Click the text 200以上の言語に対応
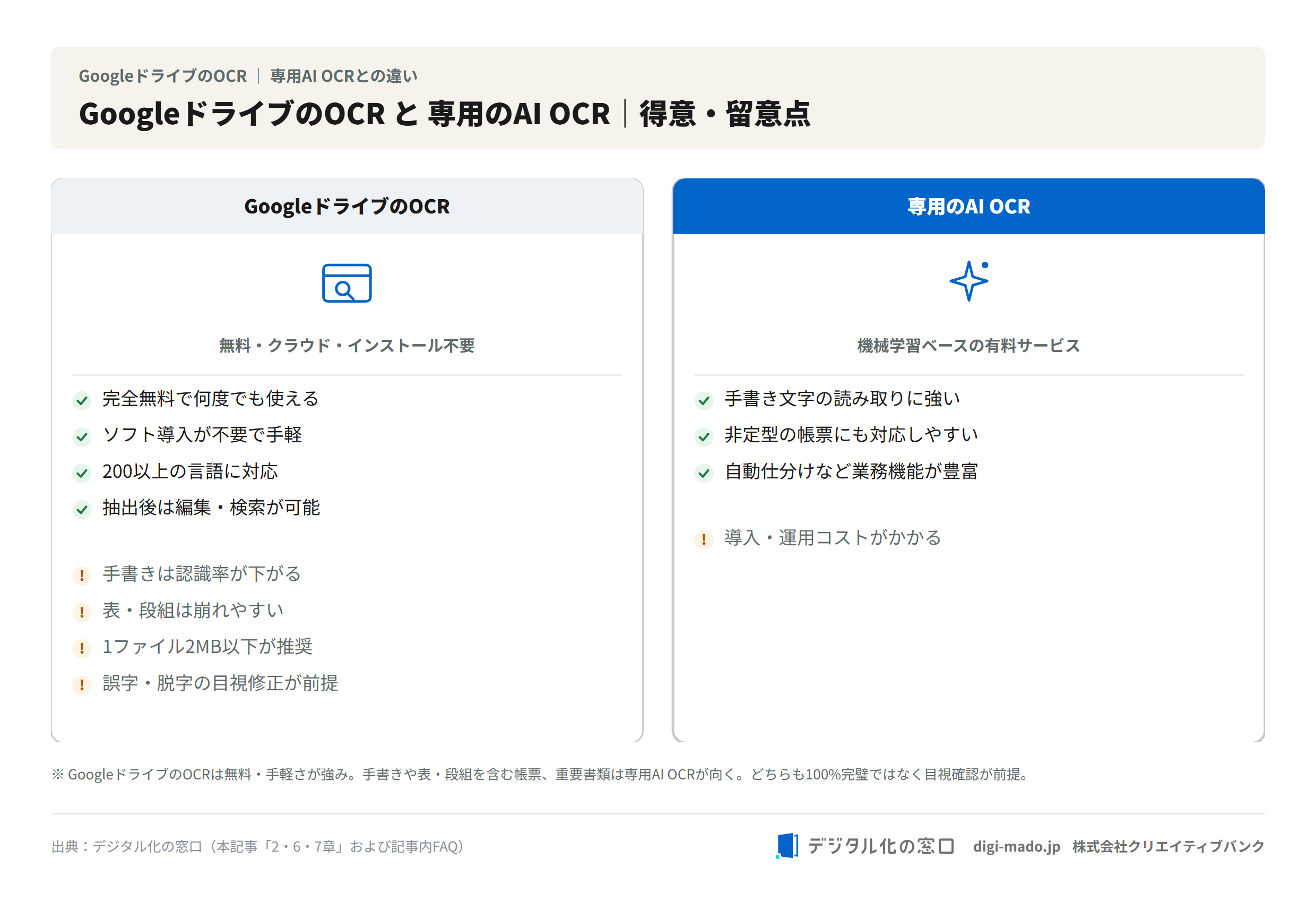This screenshot has height=910, width=1316. [x=190, y=471]
